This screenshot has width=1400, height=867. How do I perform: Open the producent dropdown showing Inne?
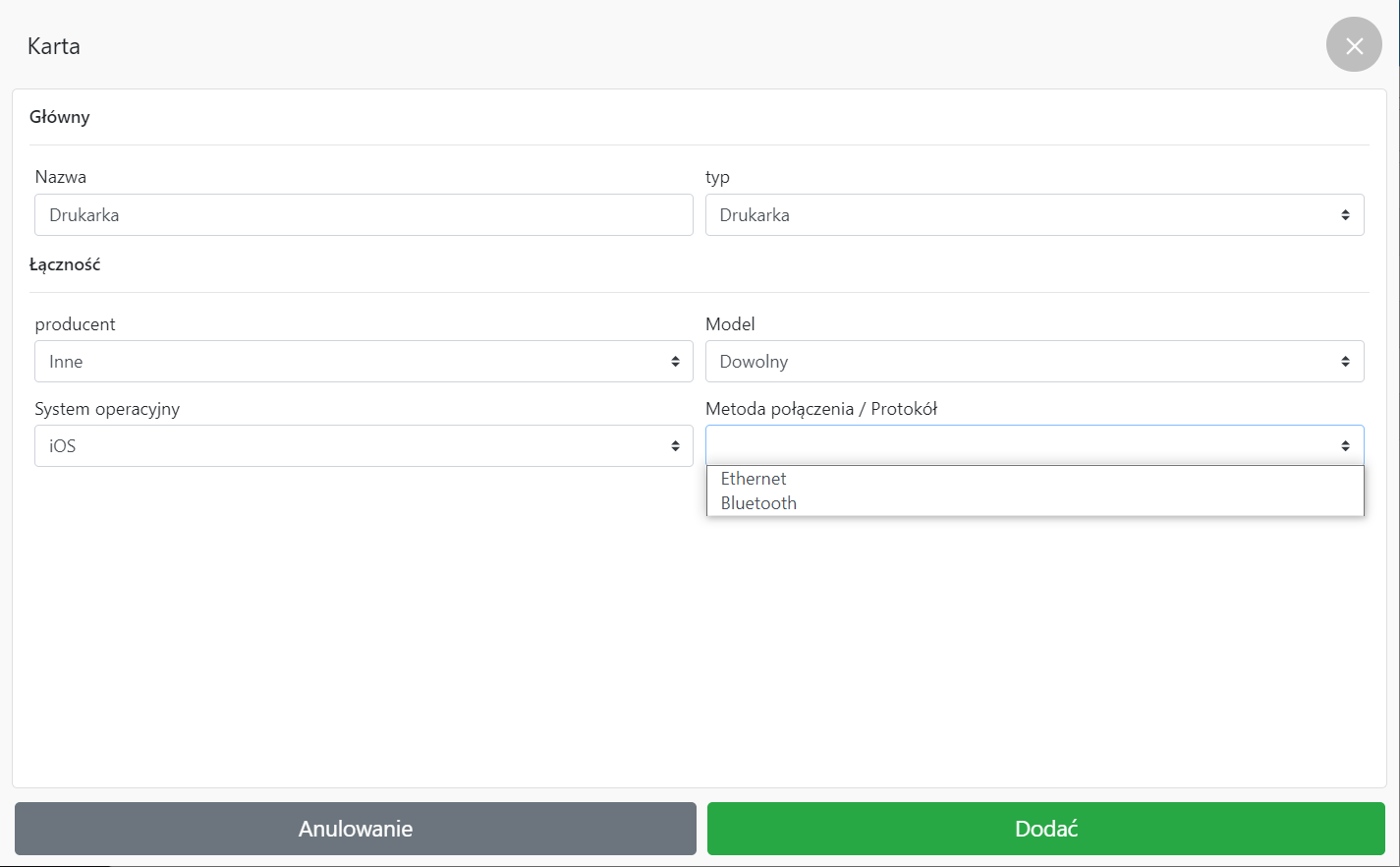pos(364,362)
